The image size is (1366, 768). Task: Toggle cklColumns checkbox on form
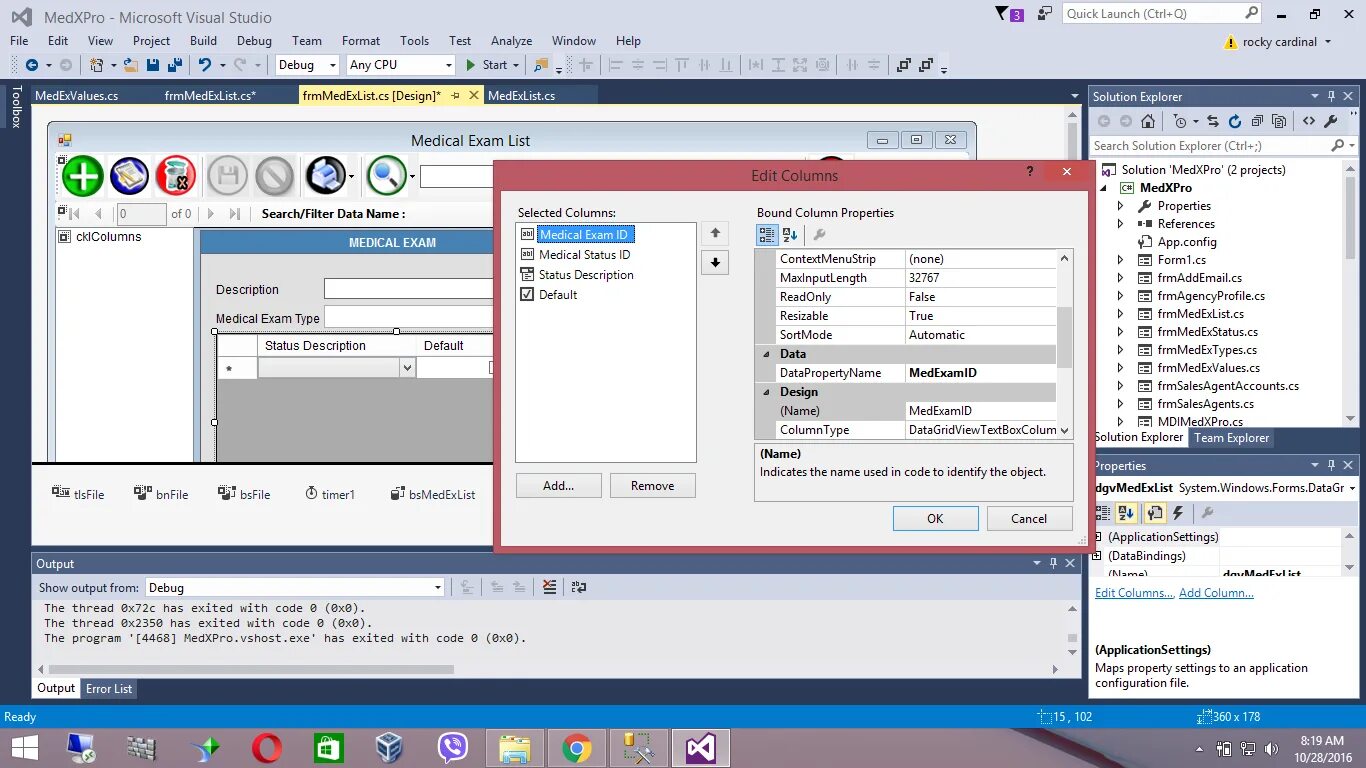pos(65,237)
